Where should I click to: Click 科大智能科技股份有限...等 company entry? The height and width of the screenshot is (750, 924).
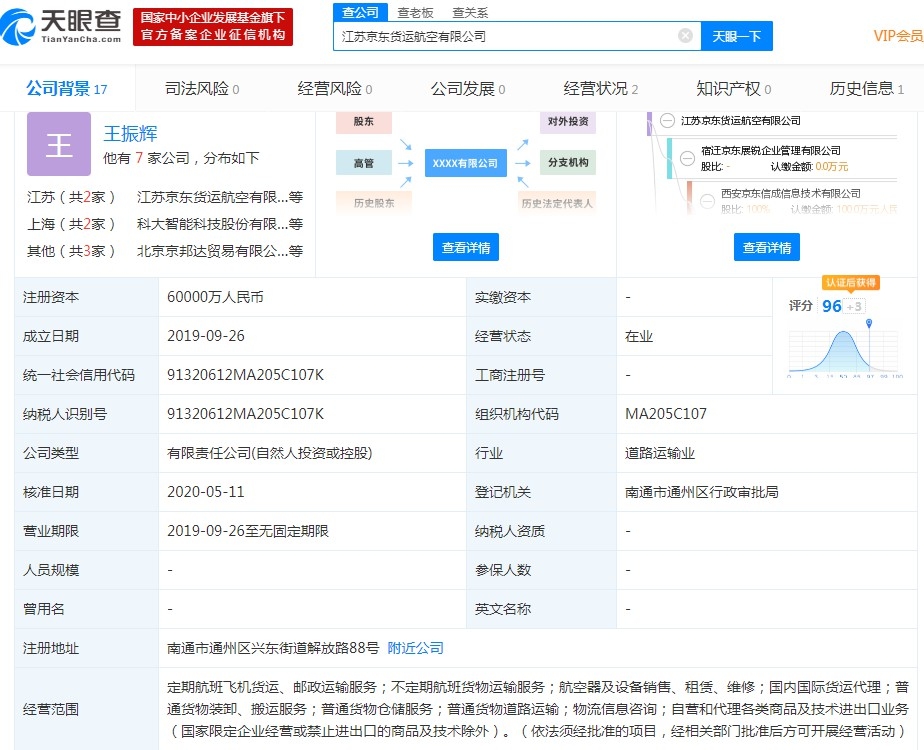(x=220, y=224)
